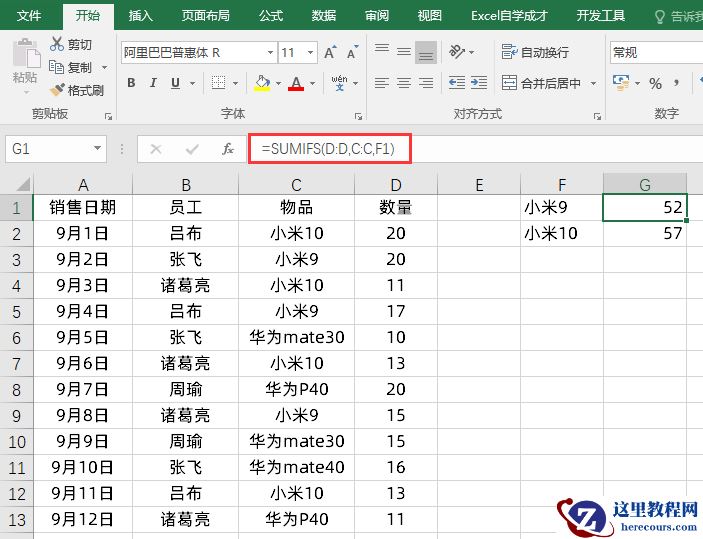The image size is (703, 539).
Task: Select column C header
Action: [296, 184]
